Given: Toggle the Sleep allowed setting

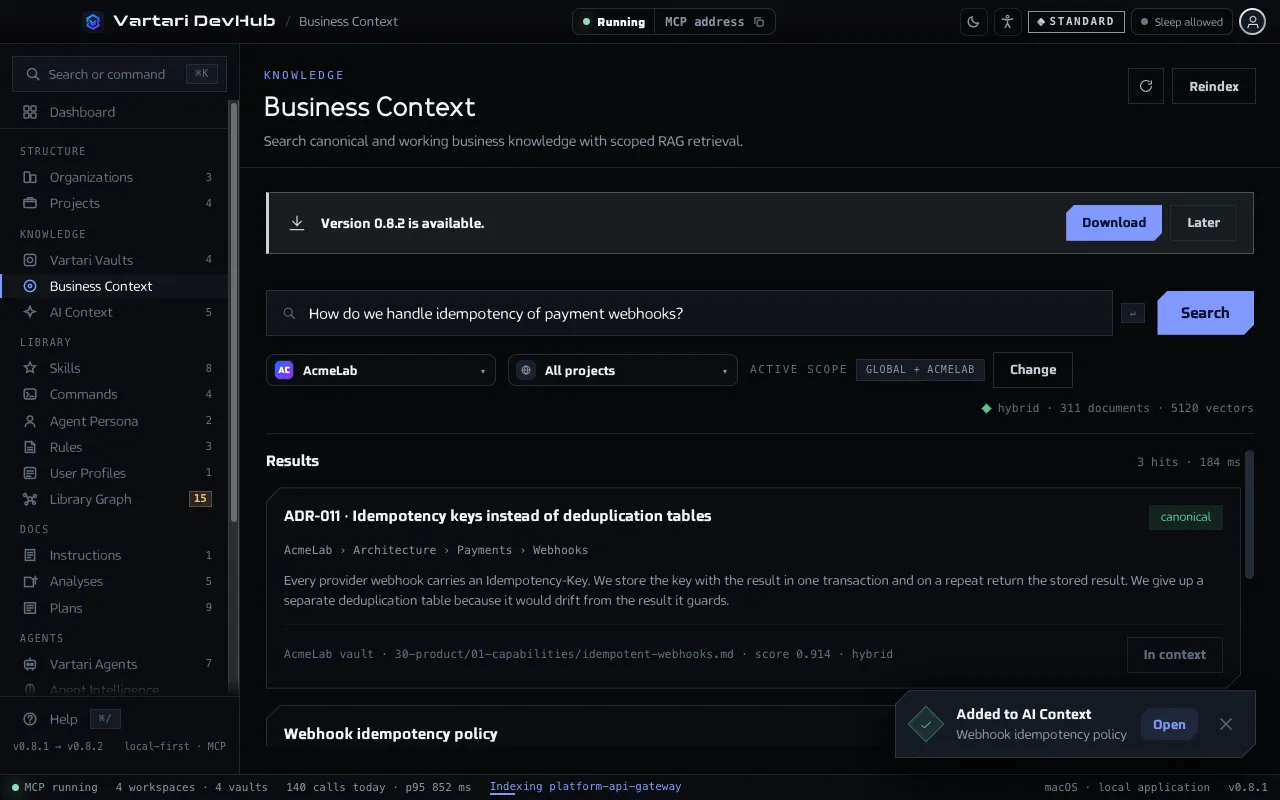Looking at the screenshot, I should (x=1182, y=22).
